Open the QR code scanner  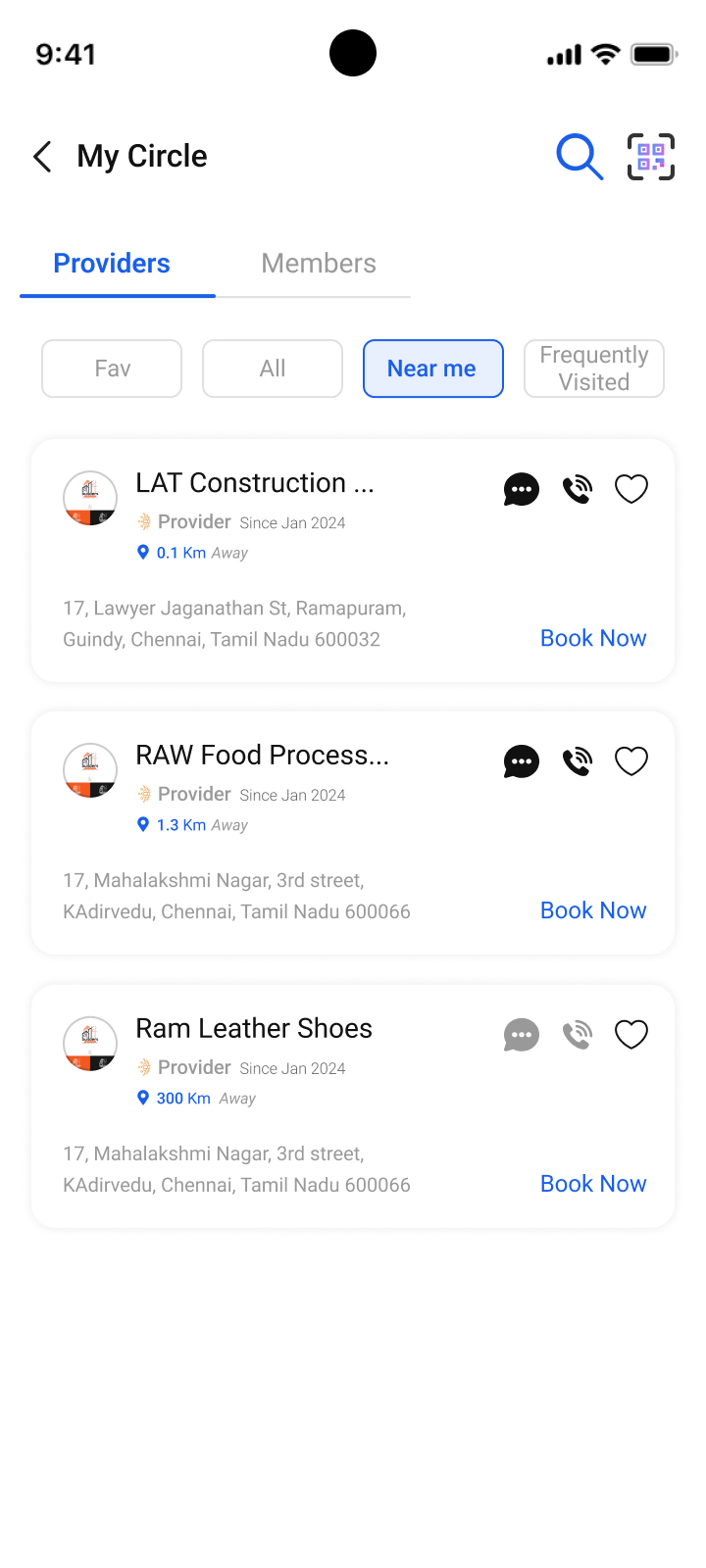[x=651, y=157]
